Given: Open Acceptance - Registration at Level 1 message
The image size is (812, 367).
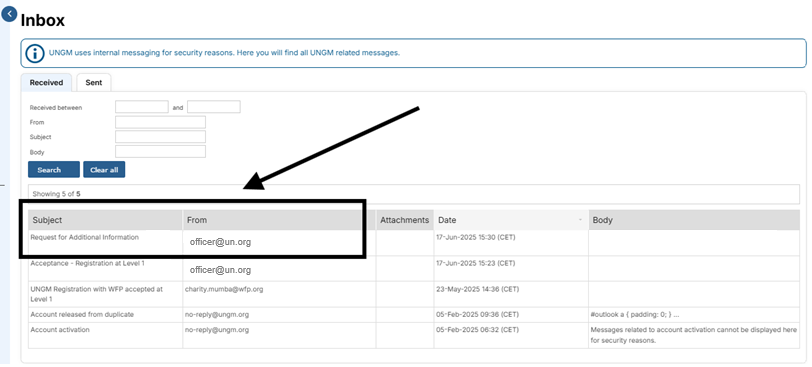Looking at the screenshot, I should tap(88, 263).
